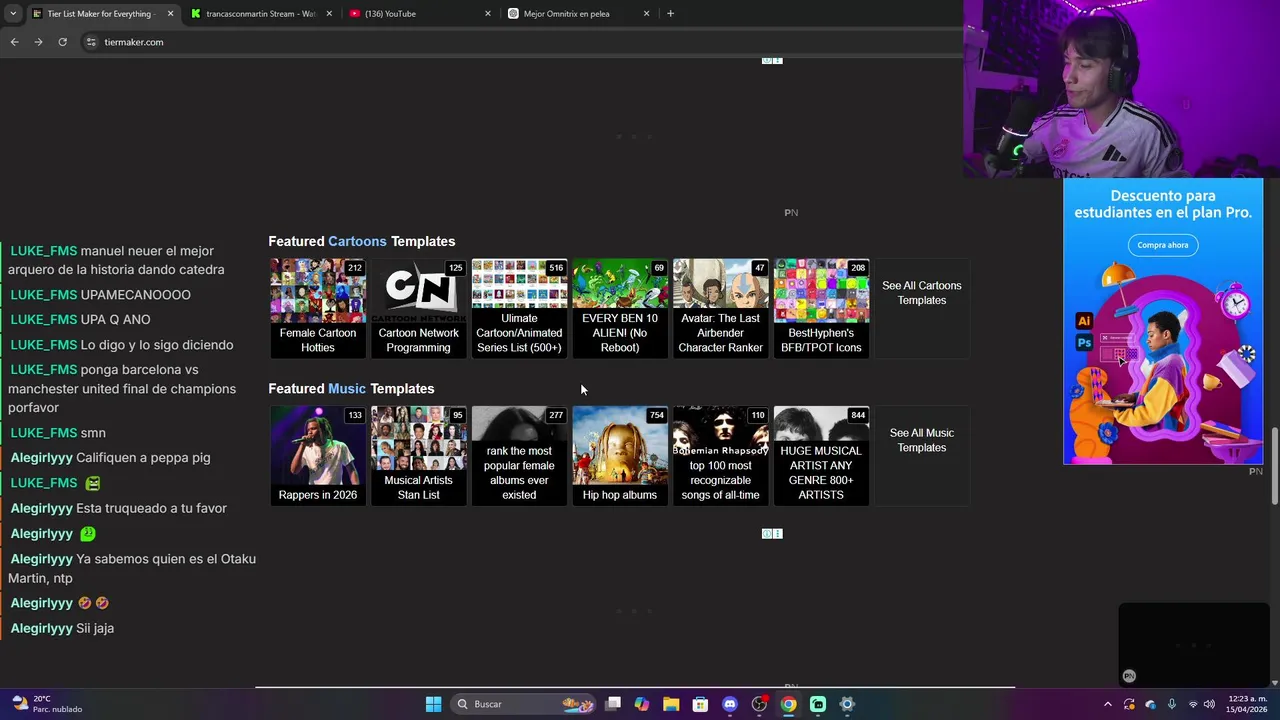
Task: Click LUKE_FMS username on UPAMECANOOOO message
Action: 43,295
